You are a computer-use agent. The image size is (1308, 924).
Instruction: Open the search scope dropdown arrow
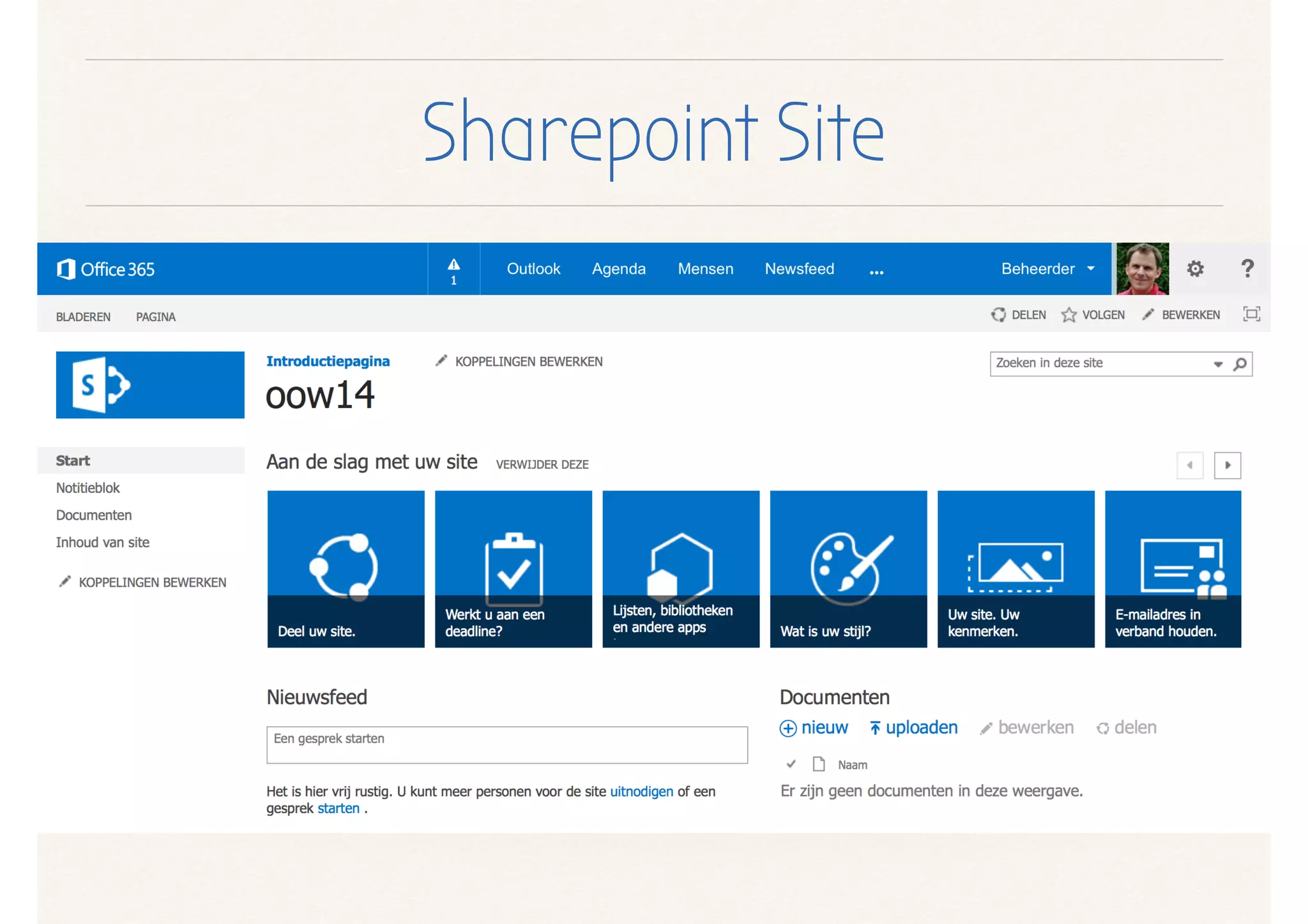point(1218,365)
